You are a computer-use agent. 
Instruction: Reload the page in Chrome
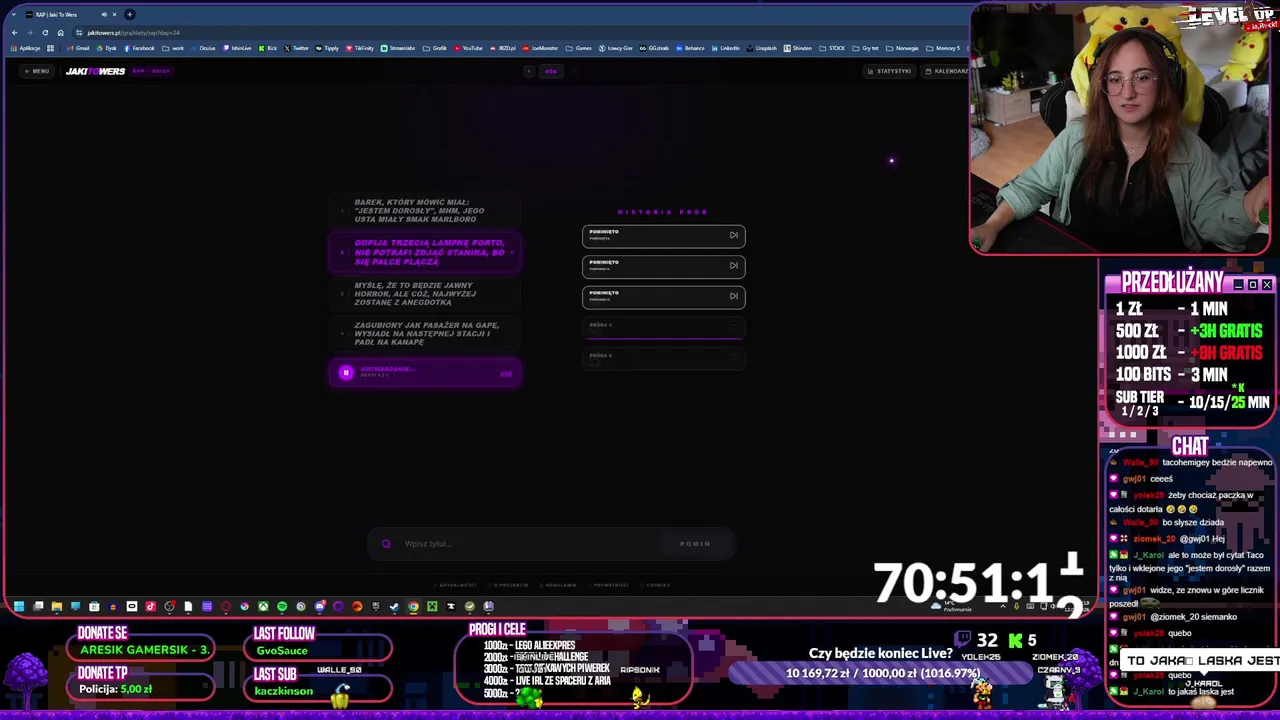coord(45,32)
